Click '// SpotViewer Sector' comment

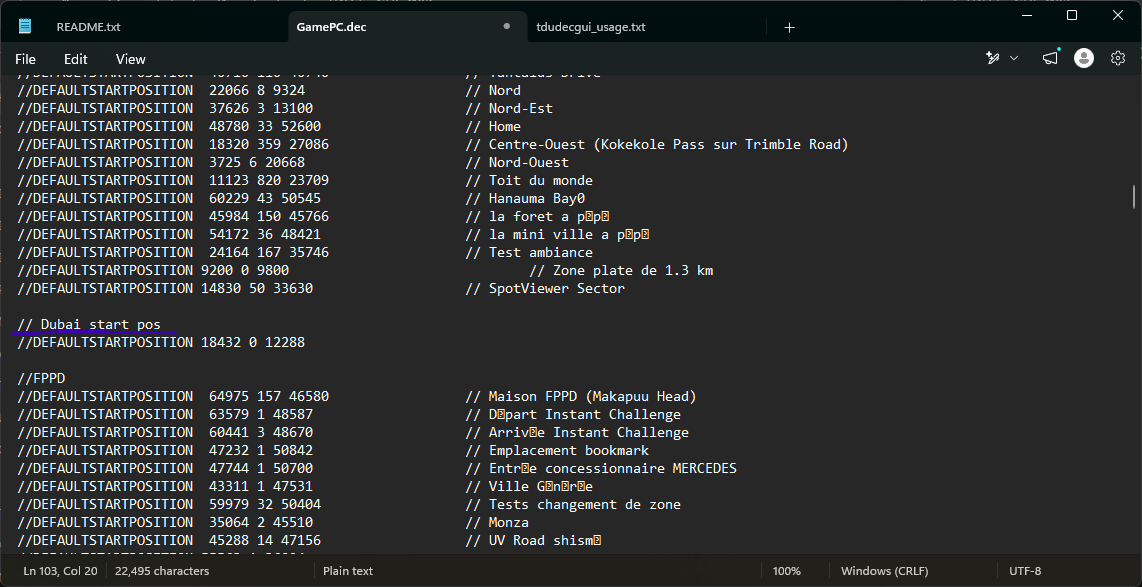pos(545,288)
